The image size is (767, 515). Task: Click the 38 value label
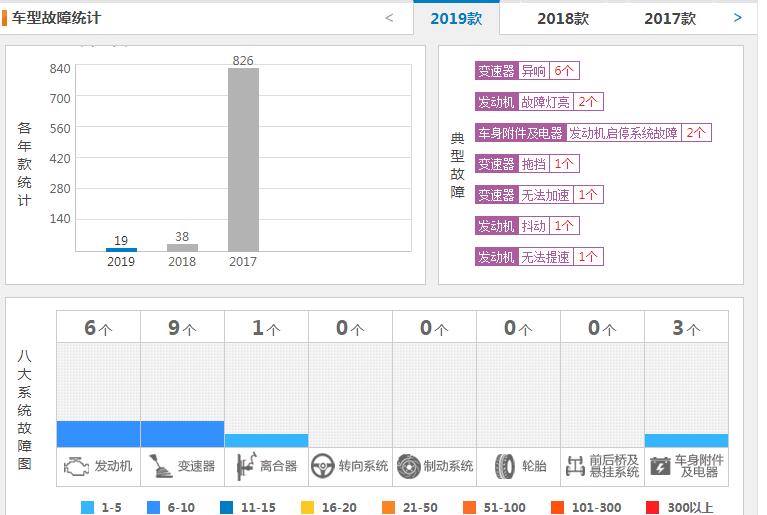[182, 237]
